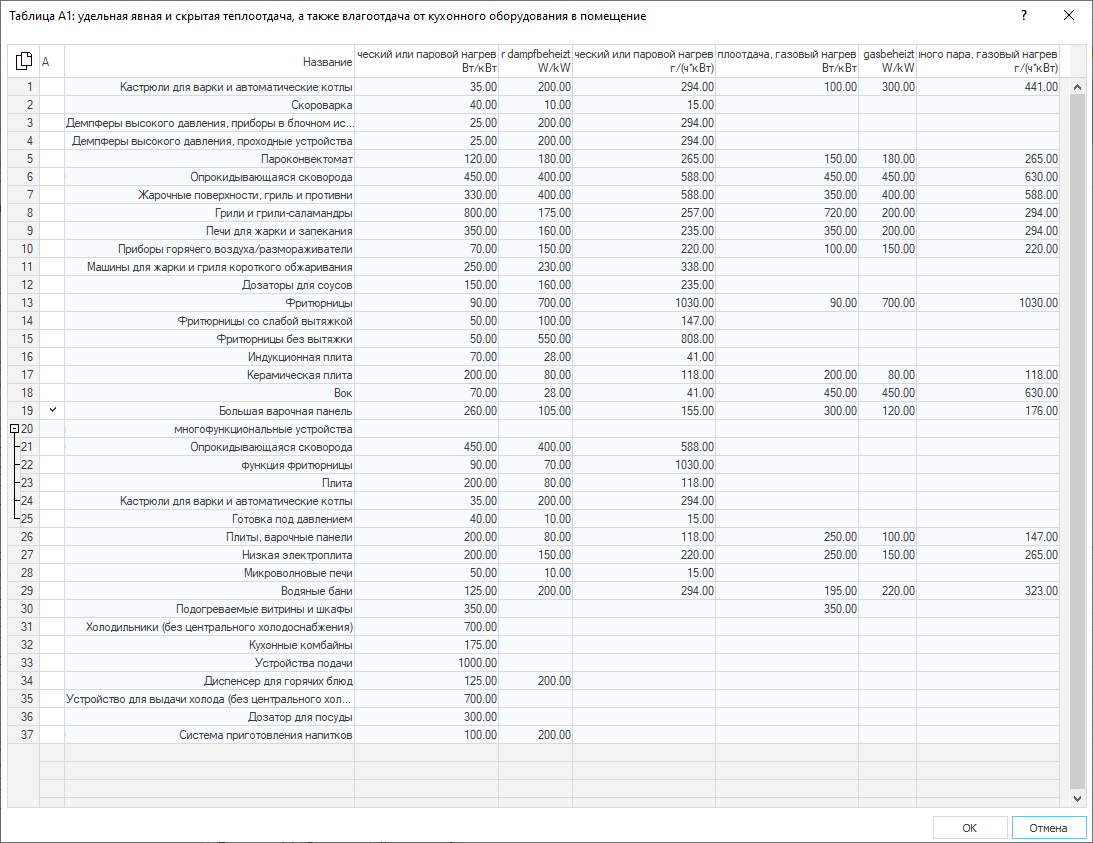Click the 195.00 value in row 29
1093x843 pixels.
coord(787,591)
